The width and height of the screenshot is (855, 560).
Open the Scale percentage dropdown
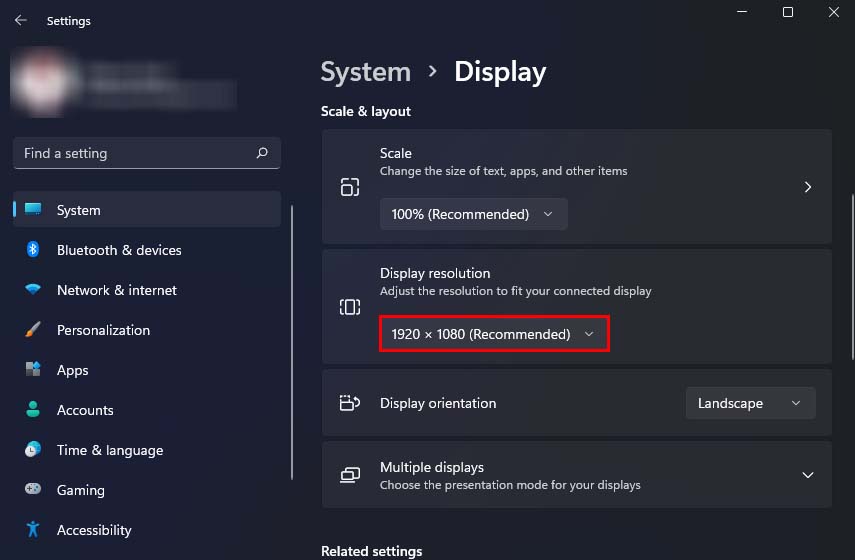pyautogui.click(x=473, y=214)
